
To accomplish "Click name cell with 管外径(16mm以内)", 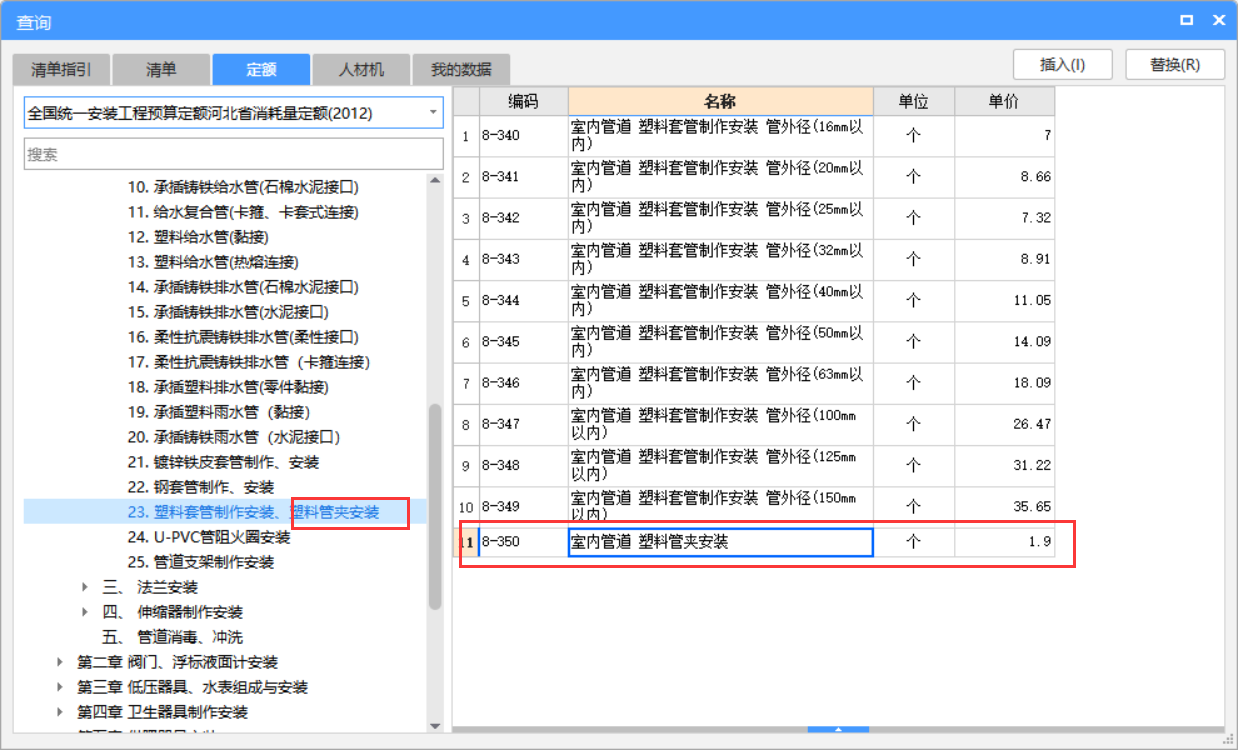I will [720, 136].
